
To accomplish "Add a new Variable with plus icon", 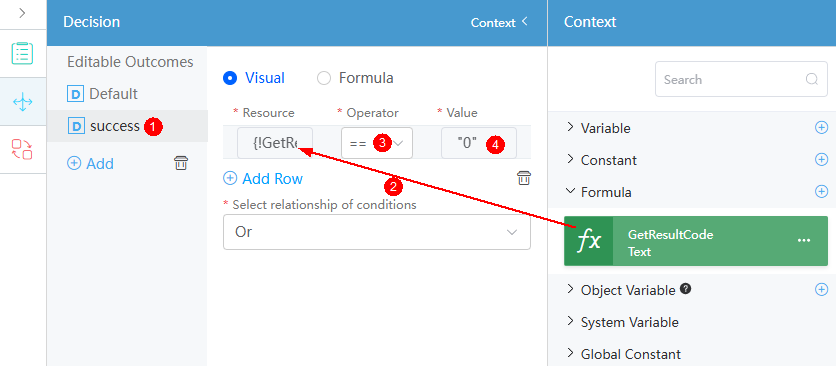I will pos(822,128).
